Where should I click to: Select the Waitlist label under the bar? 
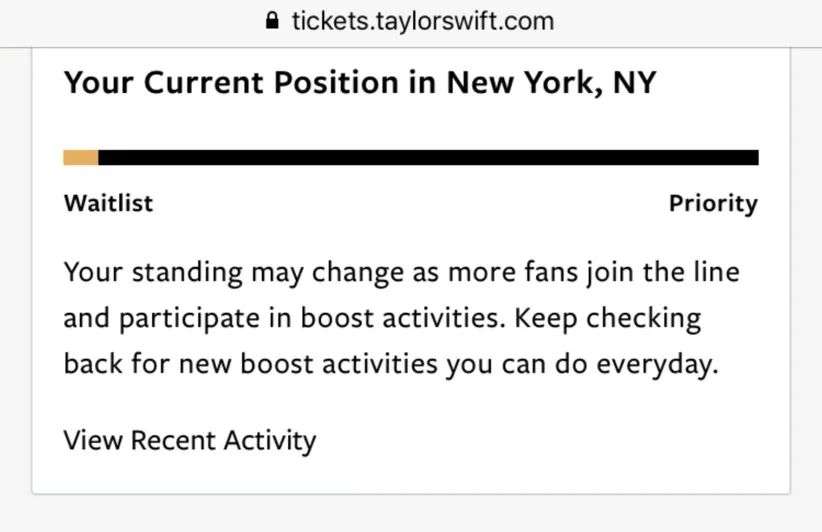[x=109, y=203]
